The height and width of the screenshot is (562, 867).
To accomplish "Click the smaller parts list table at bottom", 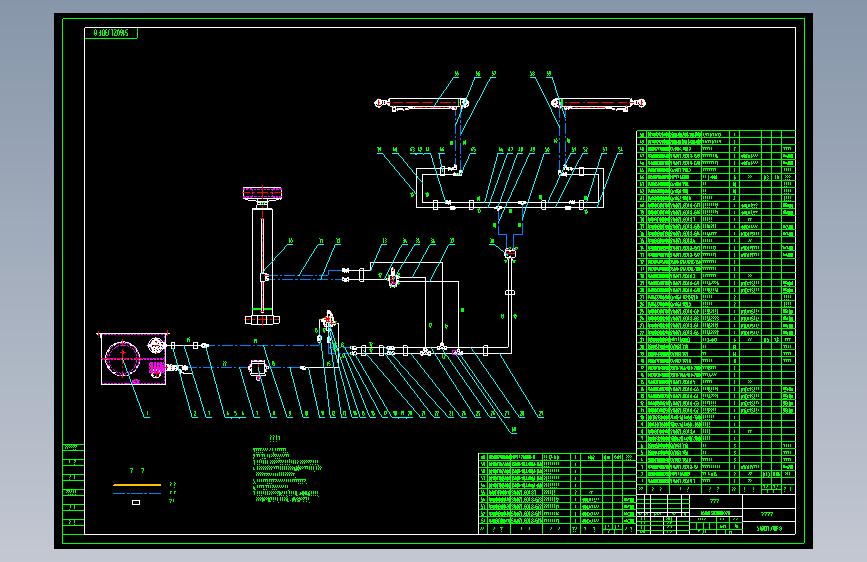I will point(557,493).
